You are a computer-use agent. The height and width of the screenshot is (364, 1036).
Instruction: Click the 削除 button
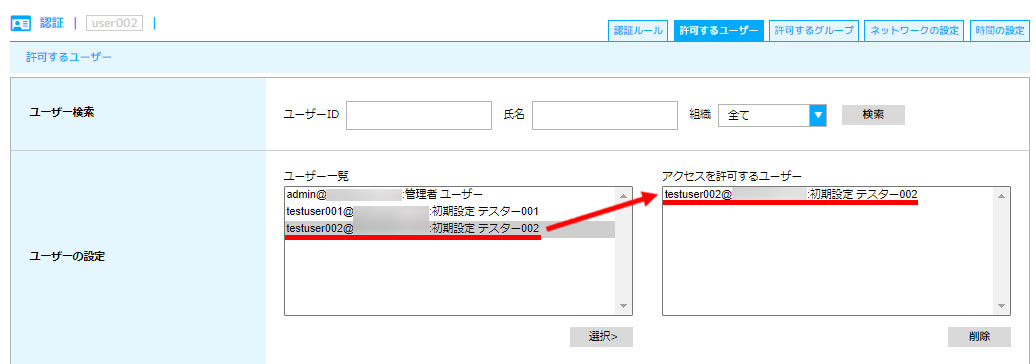979,336
